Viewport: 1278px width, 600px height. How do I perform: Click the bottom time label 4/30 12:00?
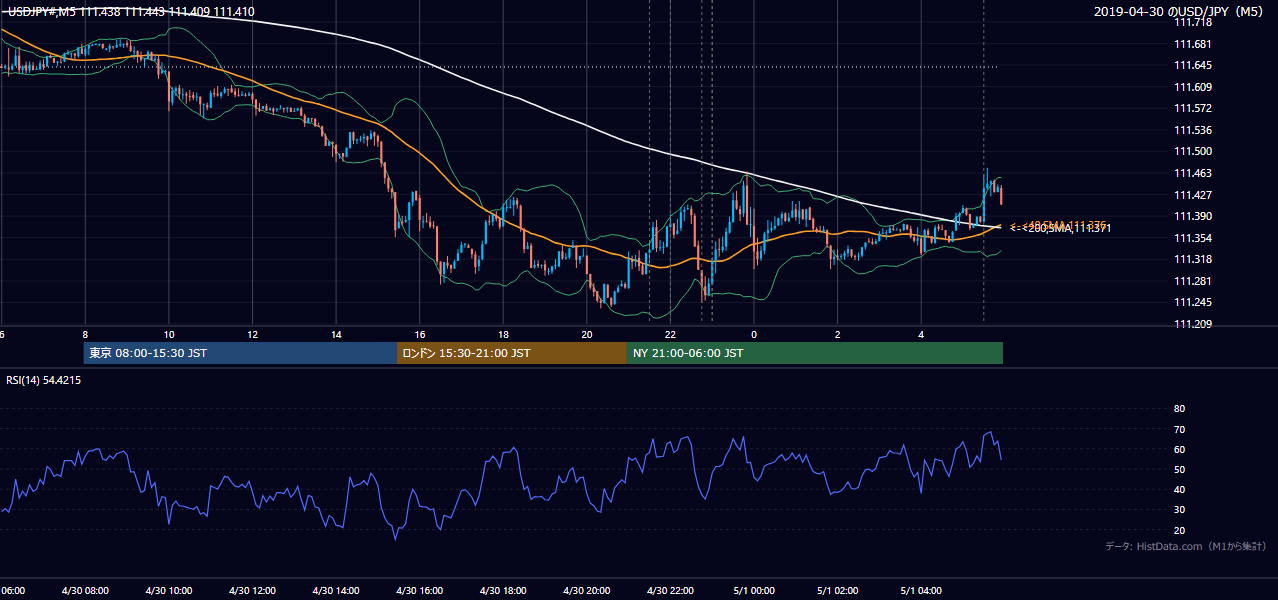252,591
